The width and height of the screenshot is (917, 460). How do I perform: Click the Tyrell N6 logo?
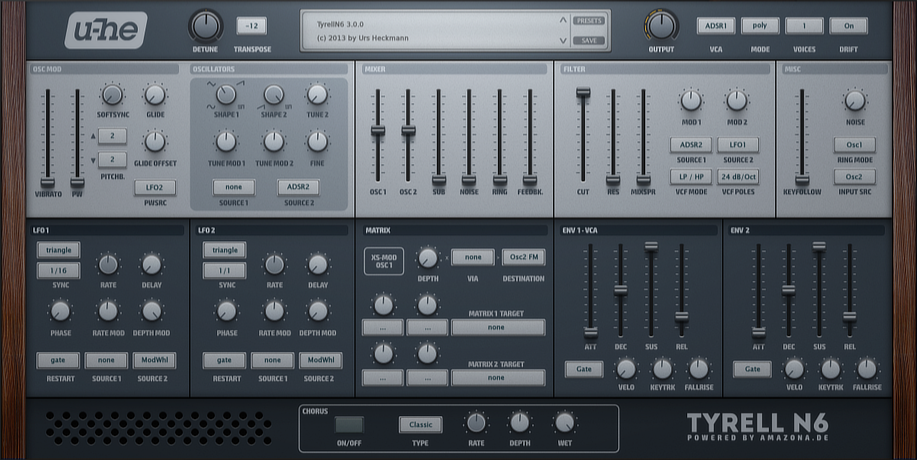(x=757, y=426)
